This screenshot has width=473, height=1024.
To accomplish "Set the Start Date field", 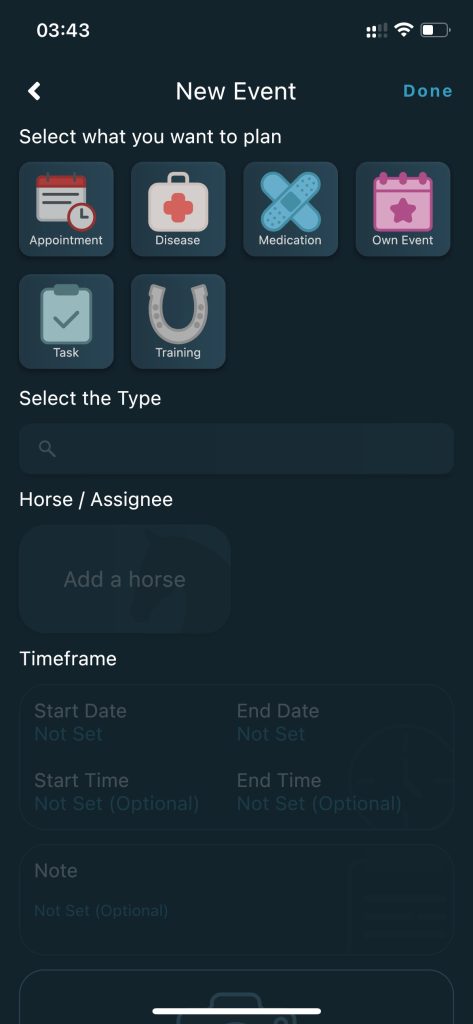I will 80,722.
